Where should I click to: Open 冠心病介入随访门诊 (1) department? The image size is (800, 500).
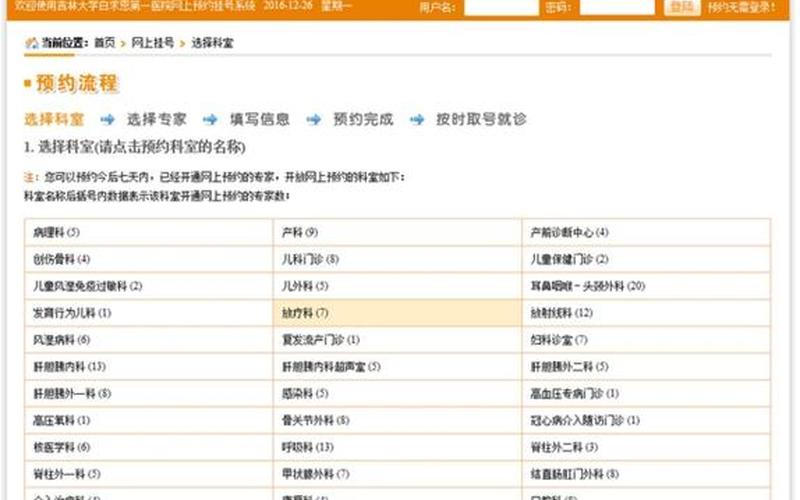click(585, 420)
